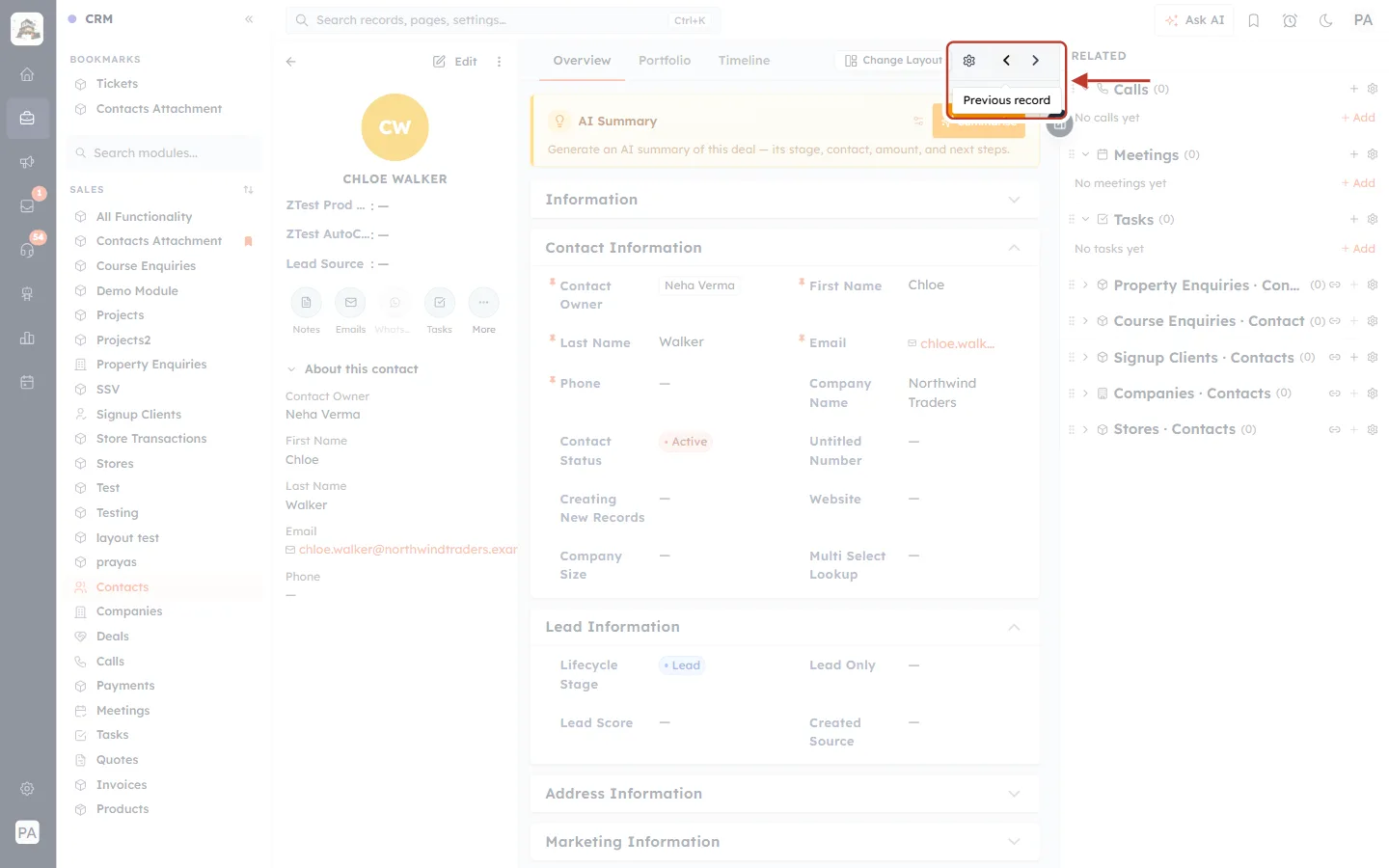Toggle dark mode with the moon icon
1389x868 pixels.
(x=1326, y=20)
